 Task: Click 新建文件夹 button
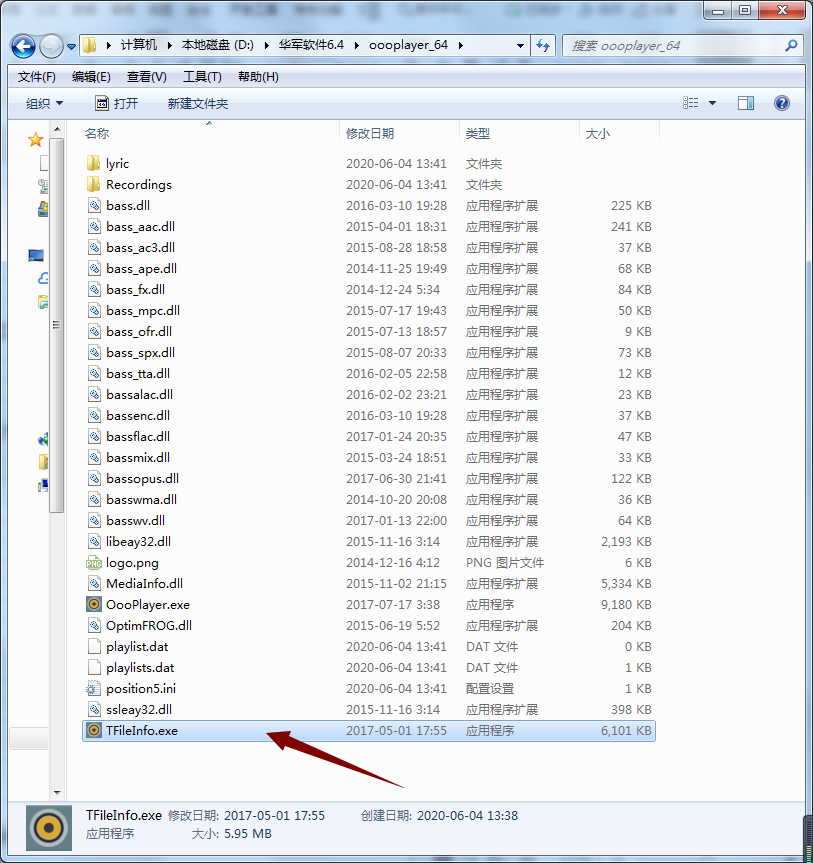point(198,103)
